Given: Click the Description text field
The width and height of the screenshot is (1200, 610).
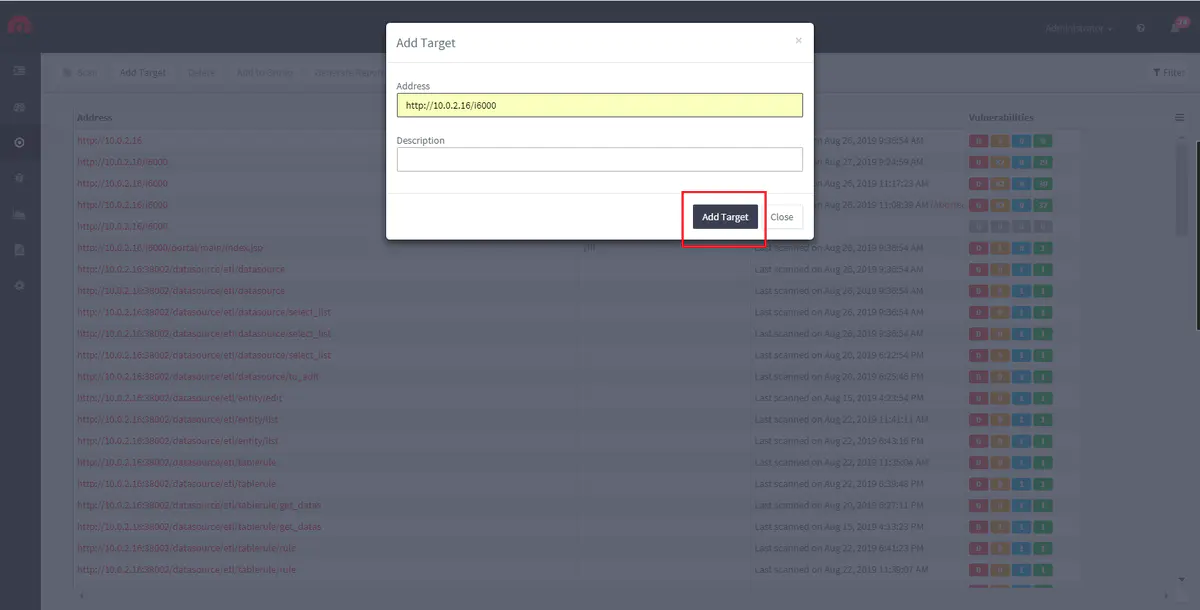Looking at the screenshot, I should (599, 160).
